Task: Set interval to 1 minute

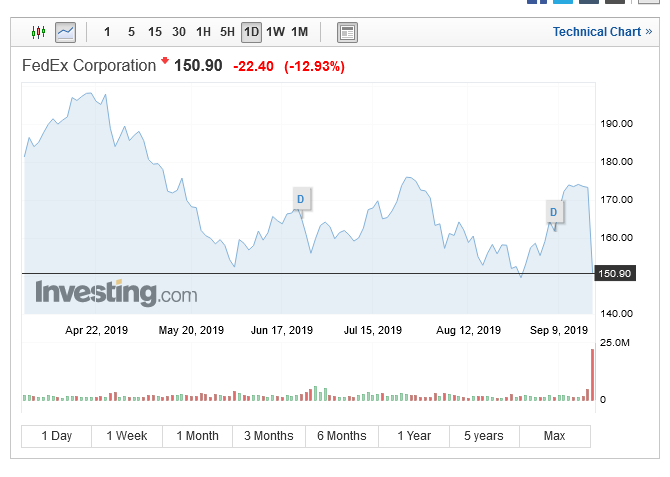Action: point(107,32)
